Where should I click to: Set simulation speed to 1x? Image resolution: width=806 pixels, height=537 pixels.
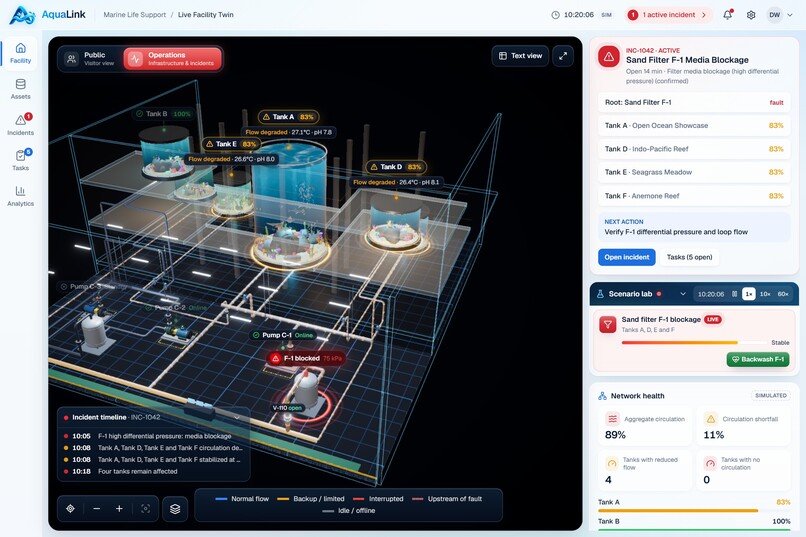(x=749, y=294)
